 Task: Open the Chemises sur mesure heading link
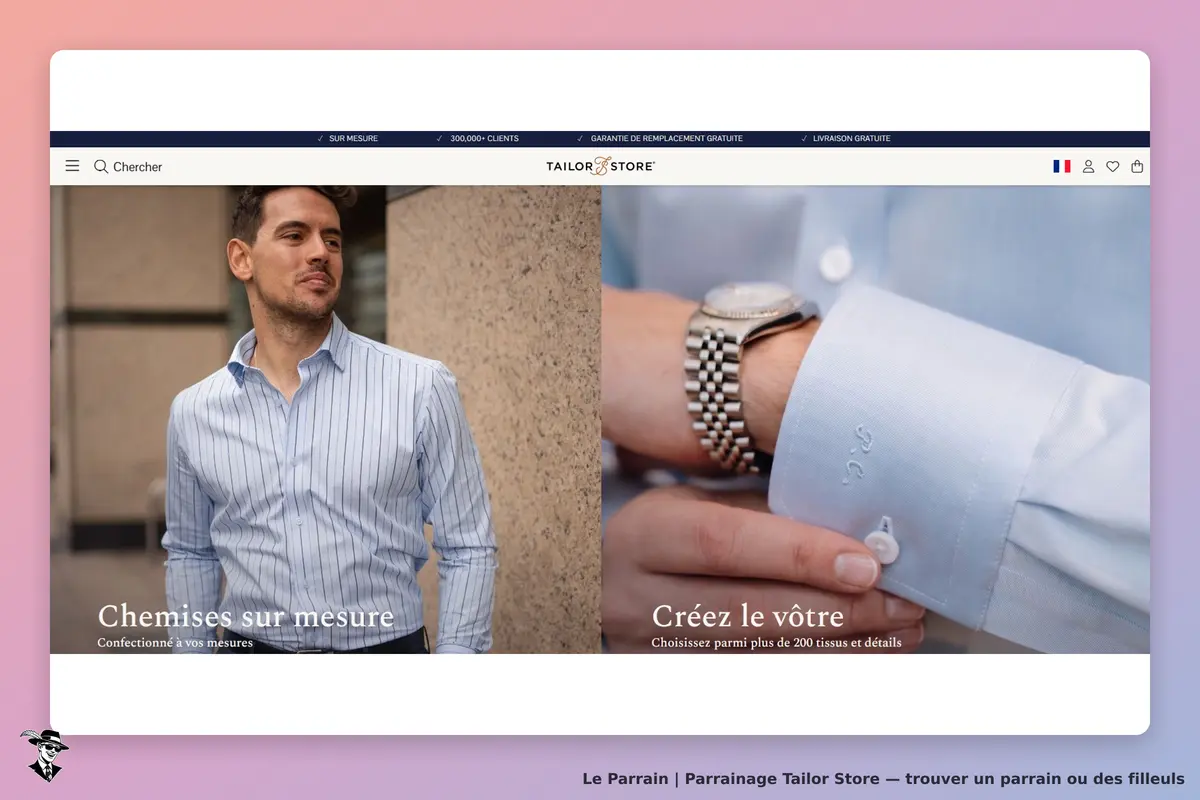(x=245, y=615)
